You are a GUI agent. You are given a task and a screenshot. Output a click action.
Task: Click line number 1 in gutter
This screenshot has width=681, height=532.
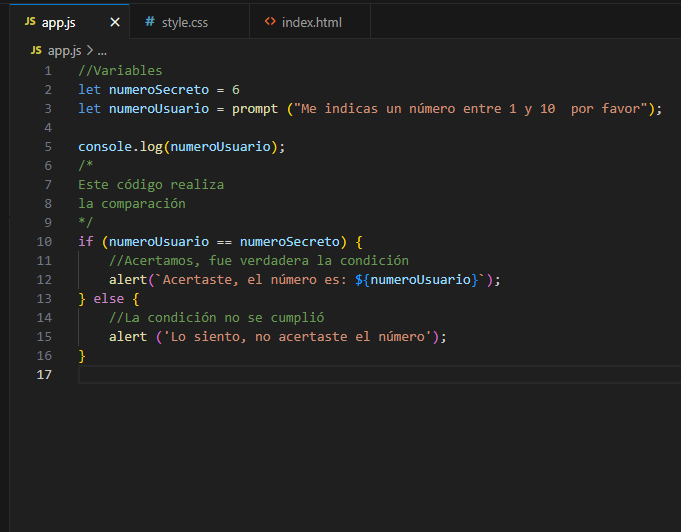pos(48,70)
